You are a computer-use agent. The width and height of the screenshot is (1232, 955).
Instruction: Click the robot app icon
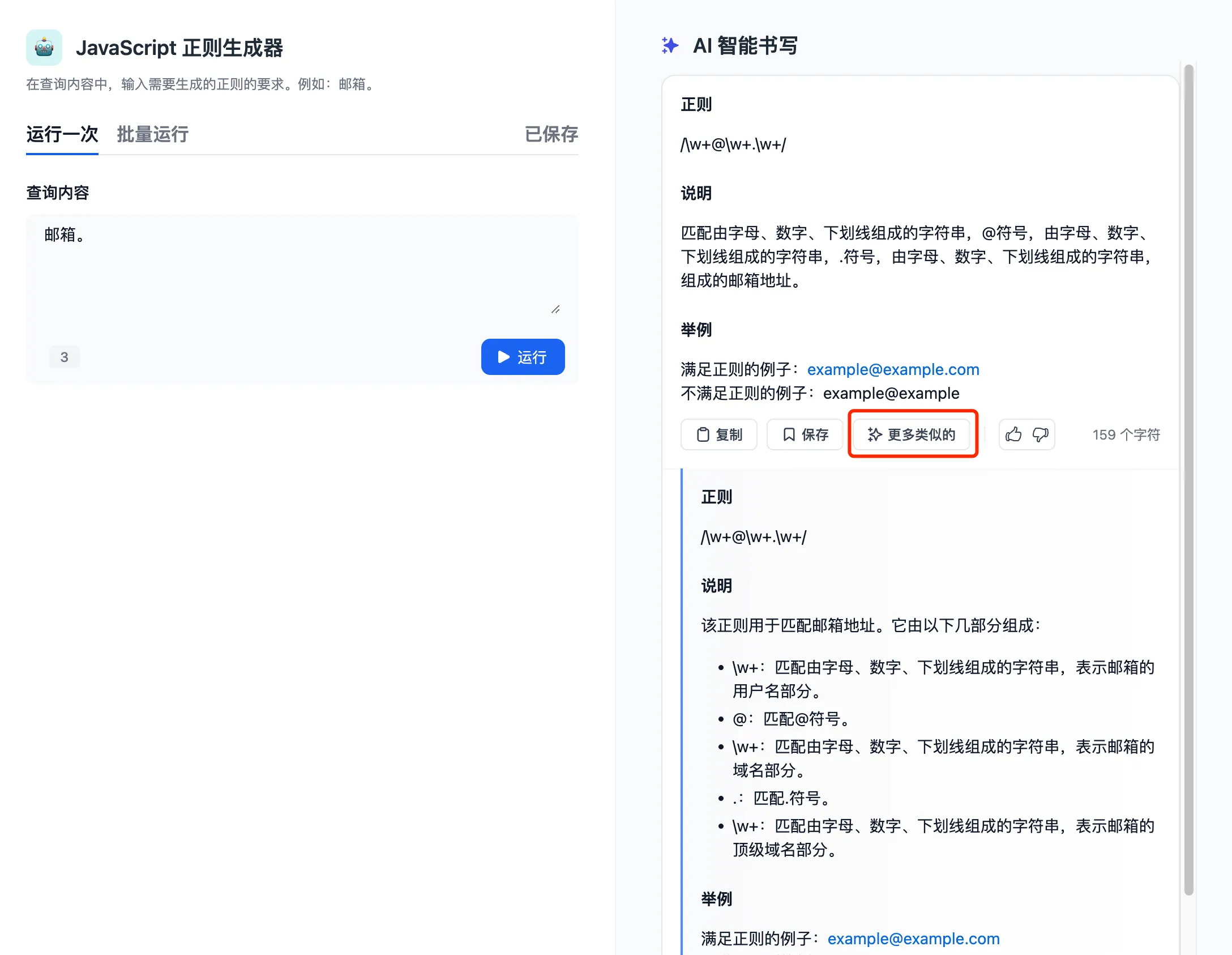[44, 48]
